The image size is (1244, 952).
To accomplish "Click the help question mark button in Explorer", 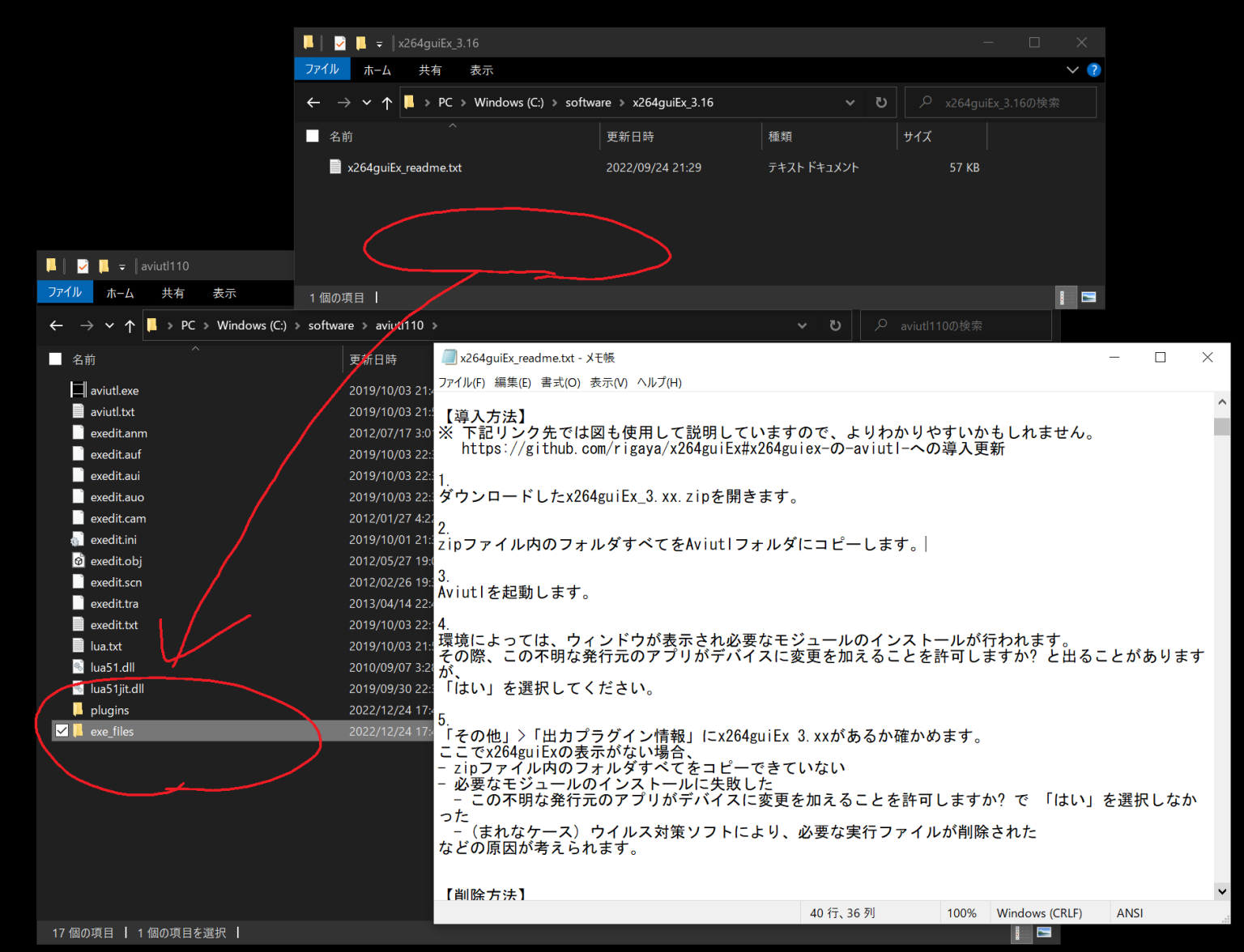I will (1094, 70).
